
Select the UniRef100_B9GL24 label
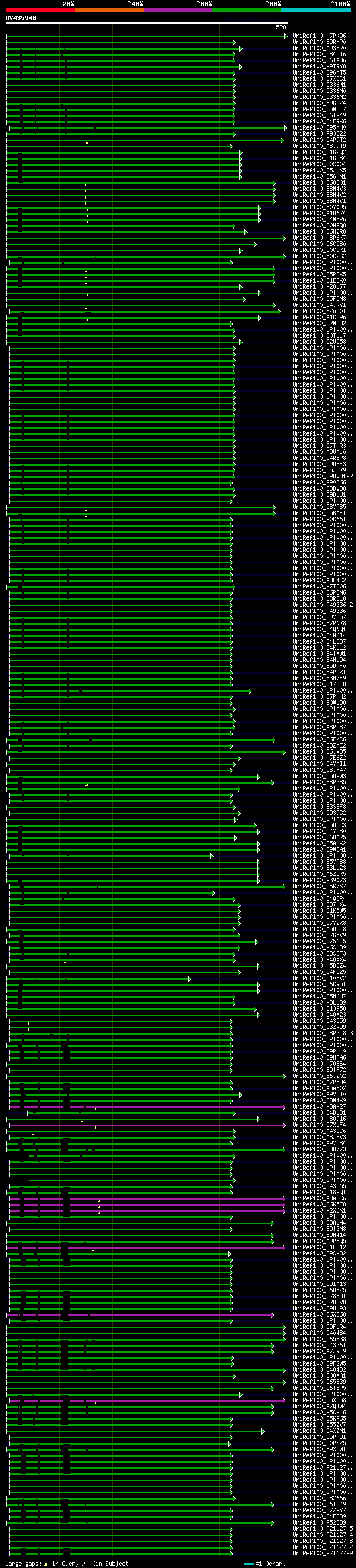[319, 103]
